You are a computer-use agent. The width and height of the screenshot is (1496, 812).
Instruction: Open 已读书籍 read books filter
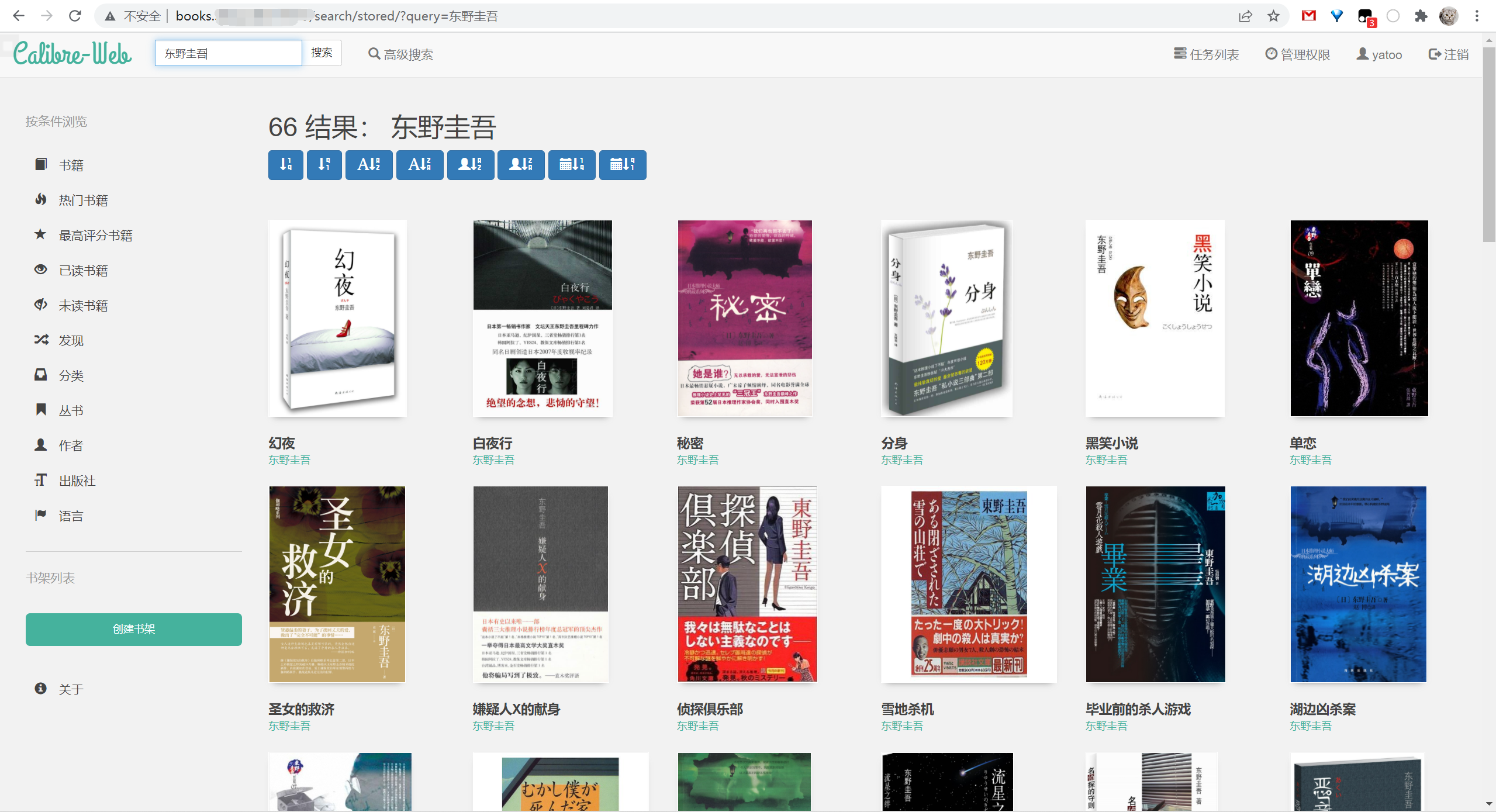tap(83, 271)
